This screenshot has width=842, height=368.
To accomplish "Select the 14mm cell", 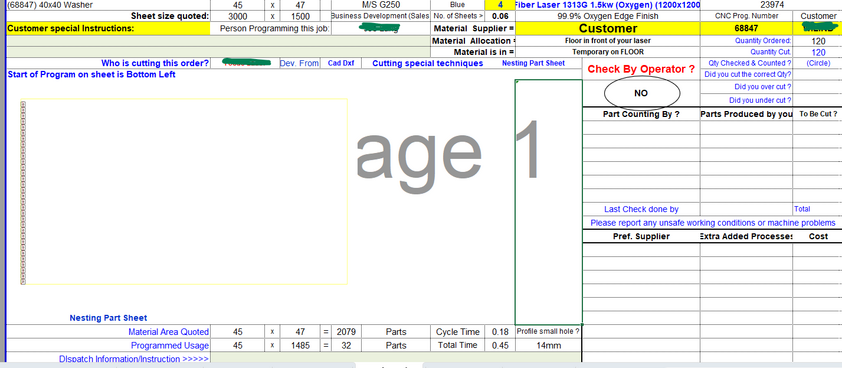I will [x=548, y=346].
